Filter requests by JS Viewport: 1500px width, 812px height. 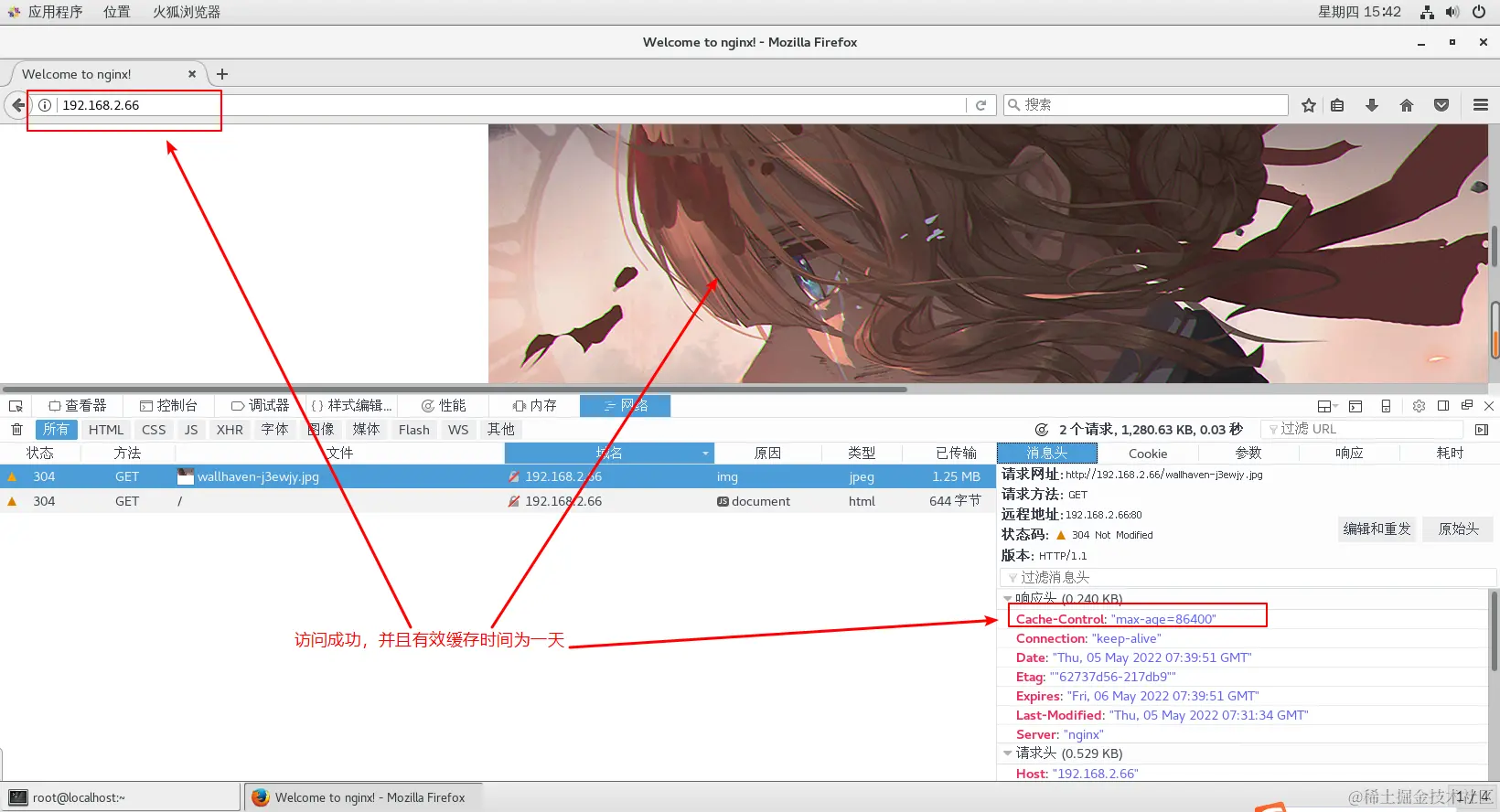pos(191,430)
